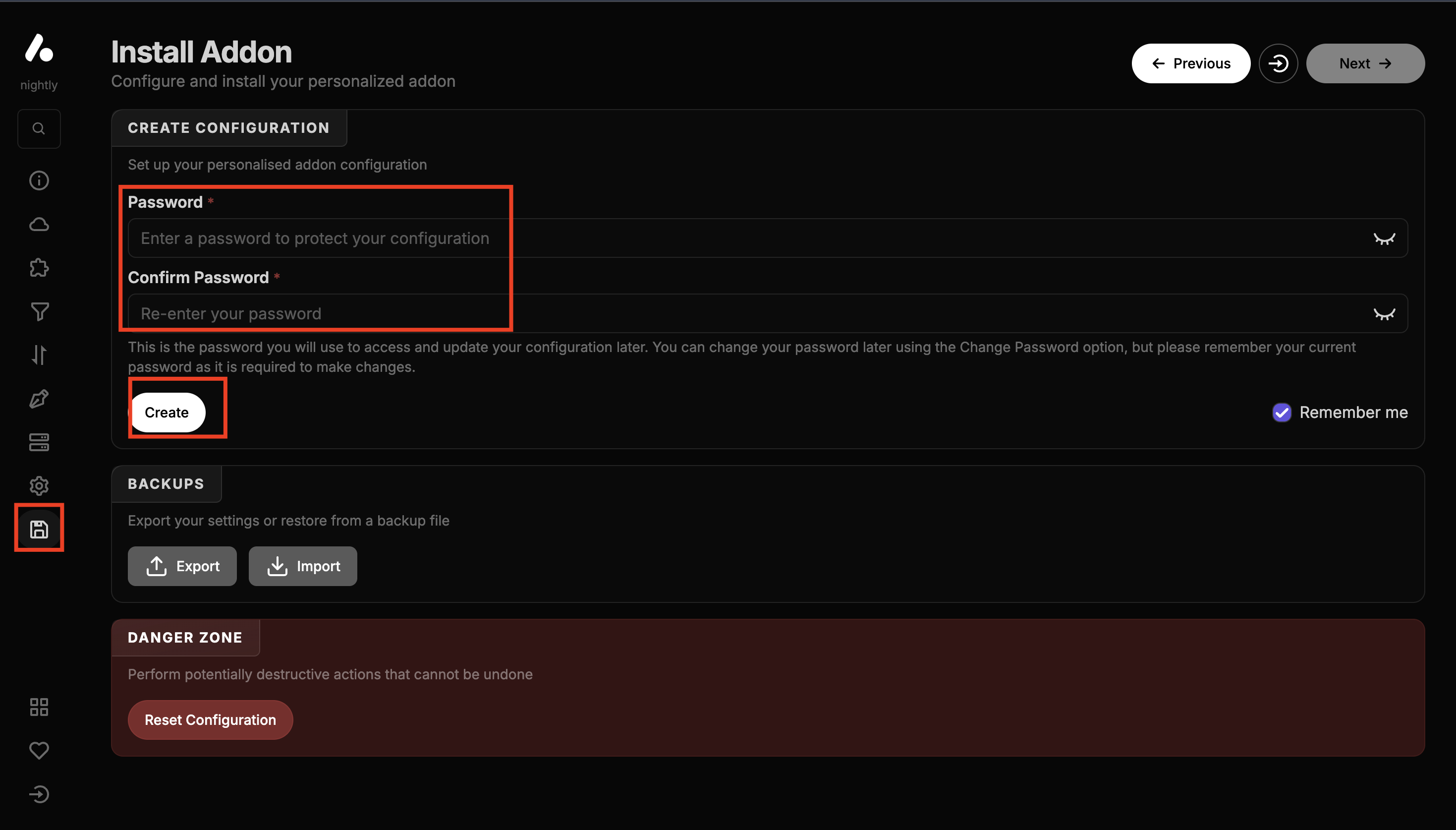Select the floppy-disk Save & Install icon

[x=39, y=530]
